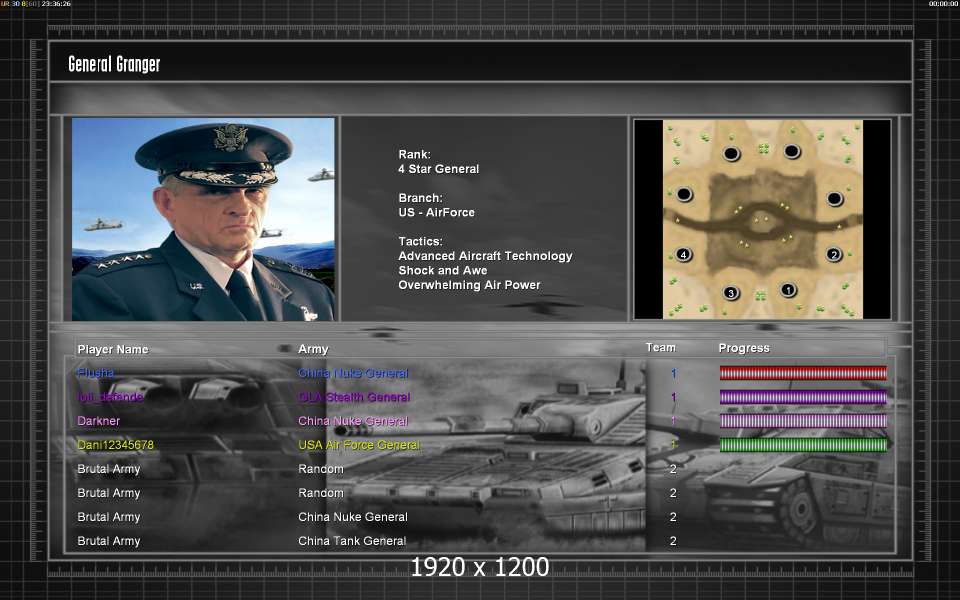Click 'China Tank General' army entry

point(352,541)
